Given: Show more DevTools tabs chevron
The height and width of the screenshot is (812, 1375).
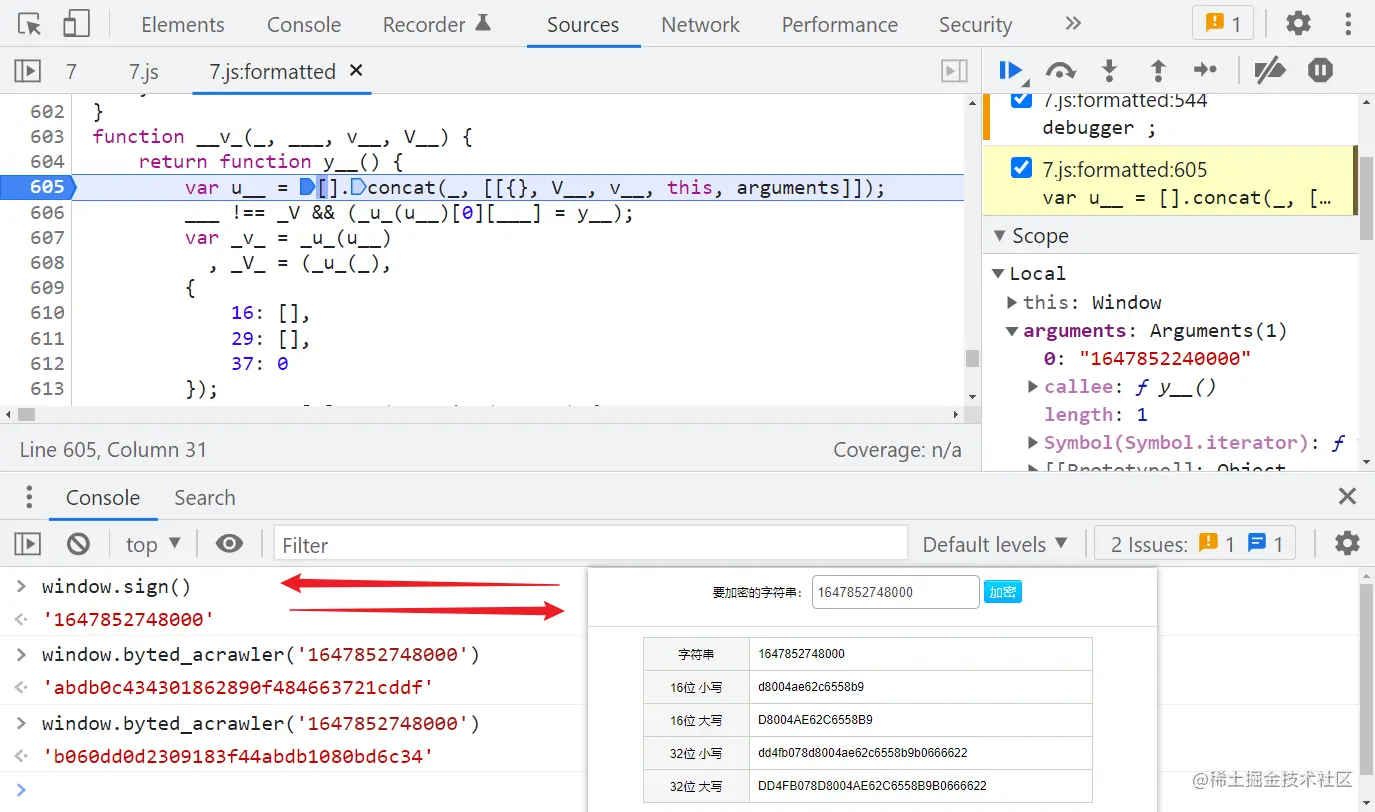Looking at the screenshot, I should [1072, 24].
